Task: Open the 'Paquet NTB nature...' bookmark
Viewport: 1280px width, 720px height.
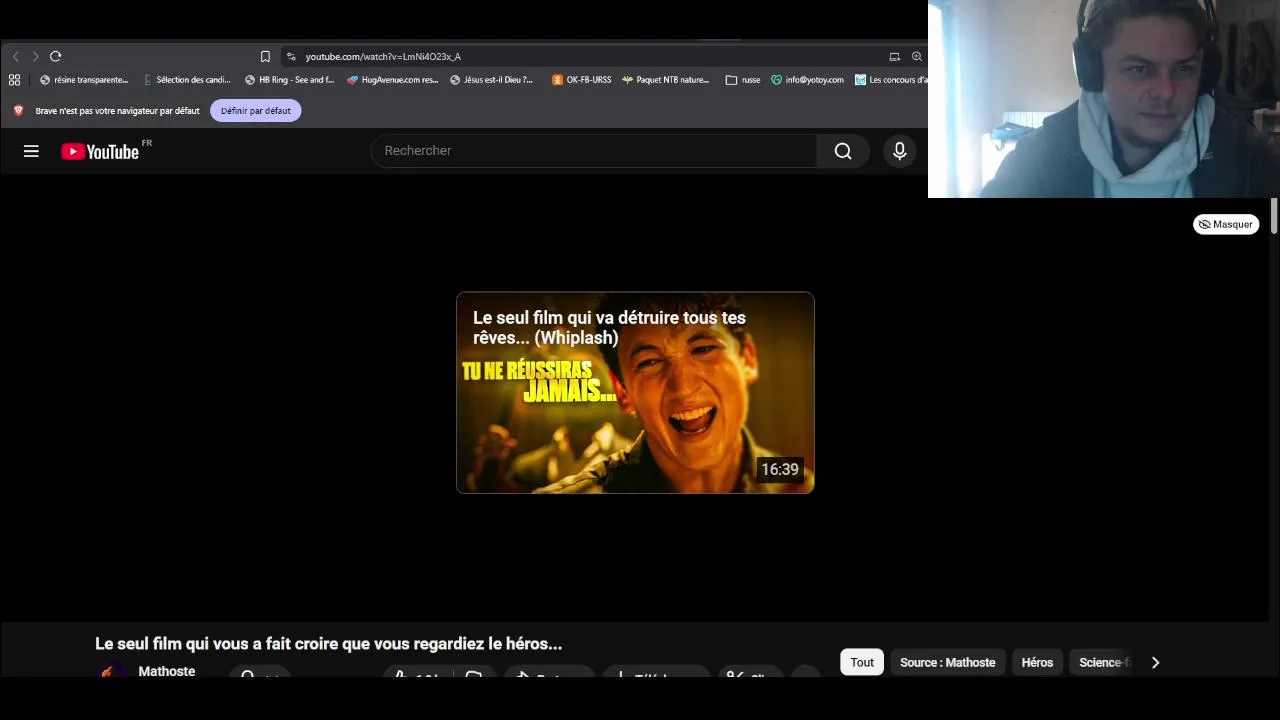Action: 666,80
